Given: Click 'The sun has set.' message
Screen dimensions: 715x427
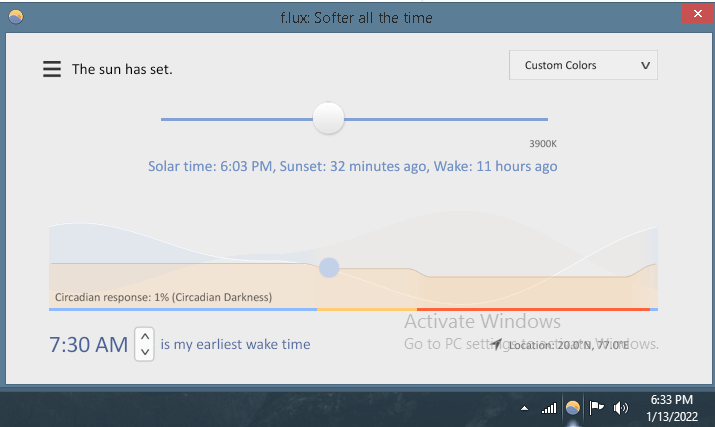Looking at the screenshot, I should (x=122, y=69).
